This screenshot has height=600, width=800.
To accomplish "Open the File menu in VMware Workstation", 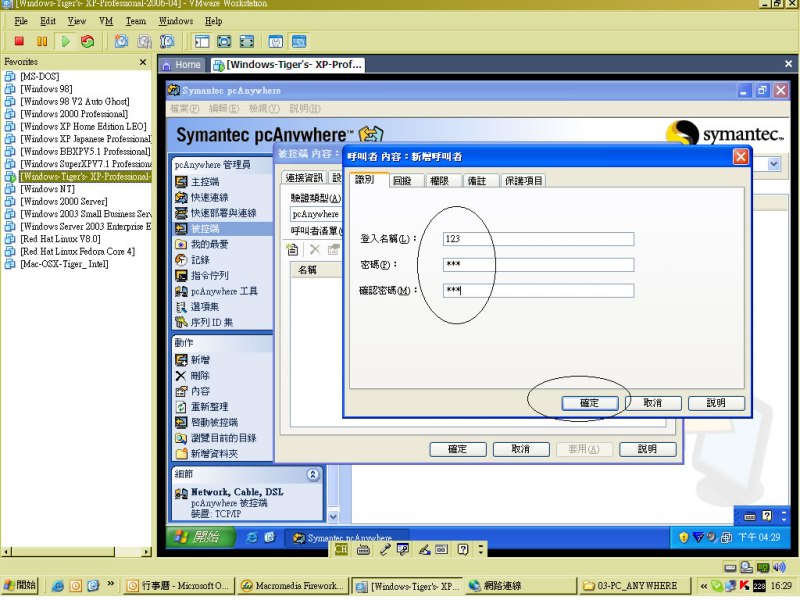I will pyautogui.click(x=21, y=21).
